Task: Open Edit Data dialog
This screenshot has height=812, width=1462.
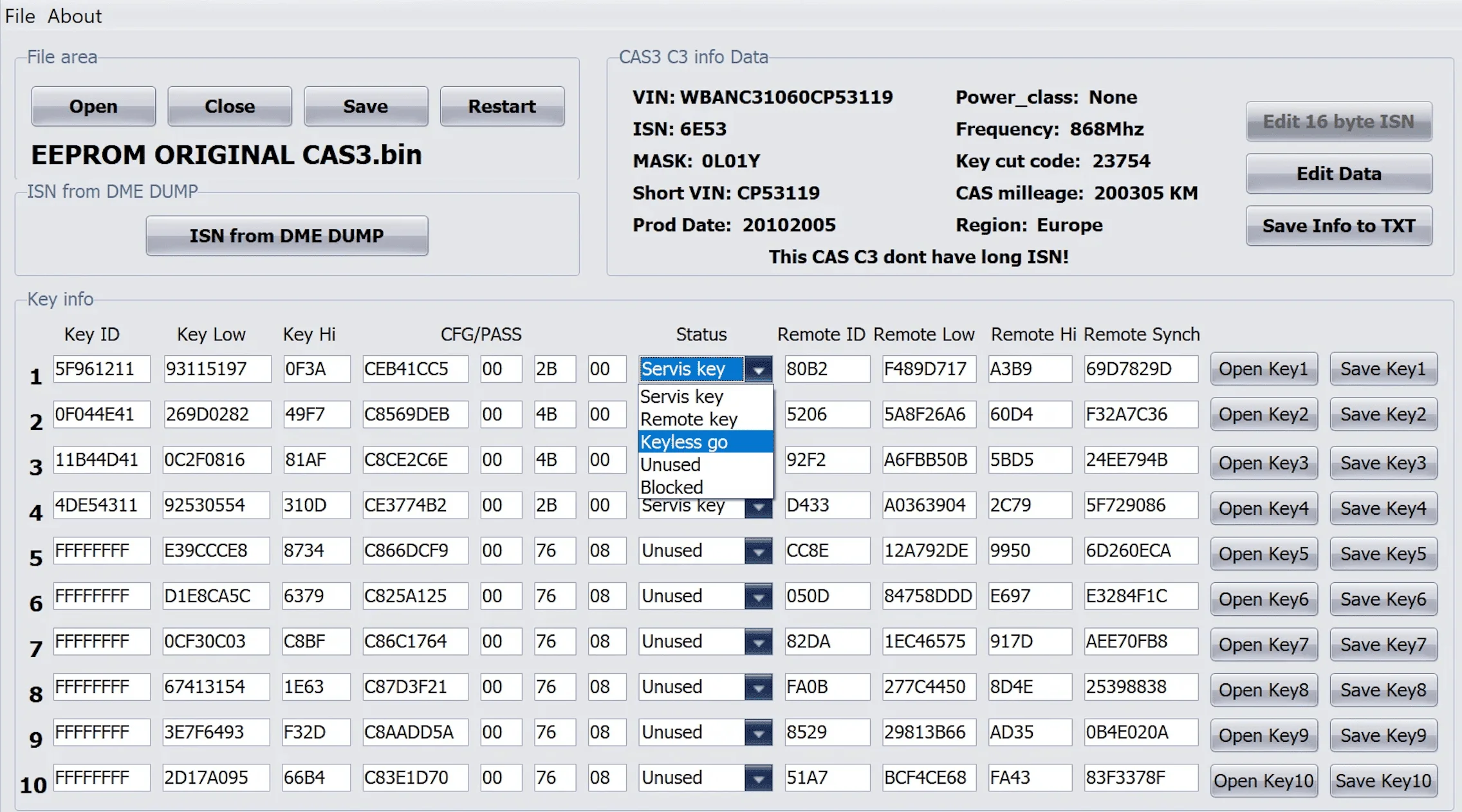Action: pos(1338,174)
